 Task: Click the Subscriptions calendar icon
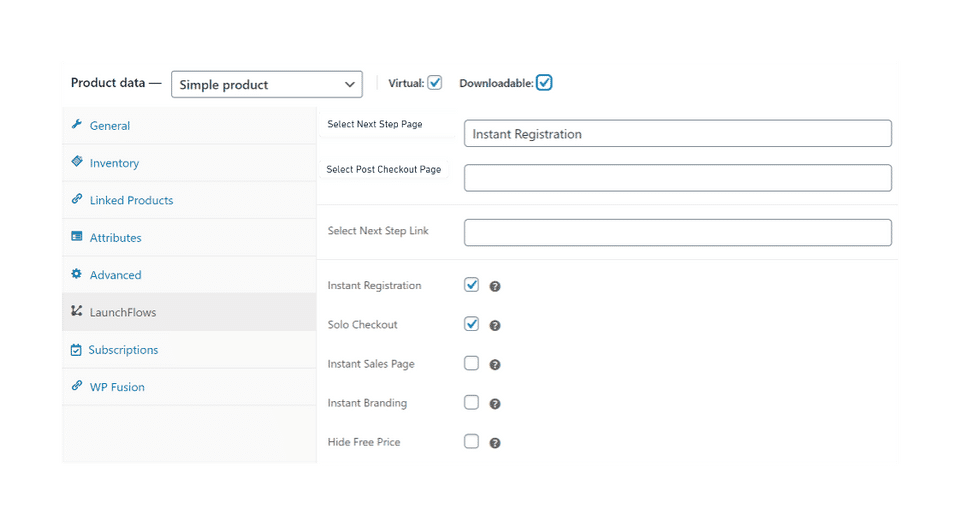(x=77, y=350)
